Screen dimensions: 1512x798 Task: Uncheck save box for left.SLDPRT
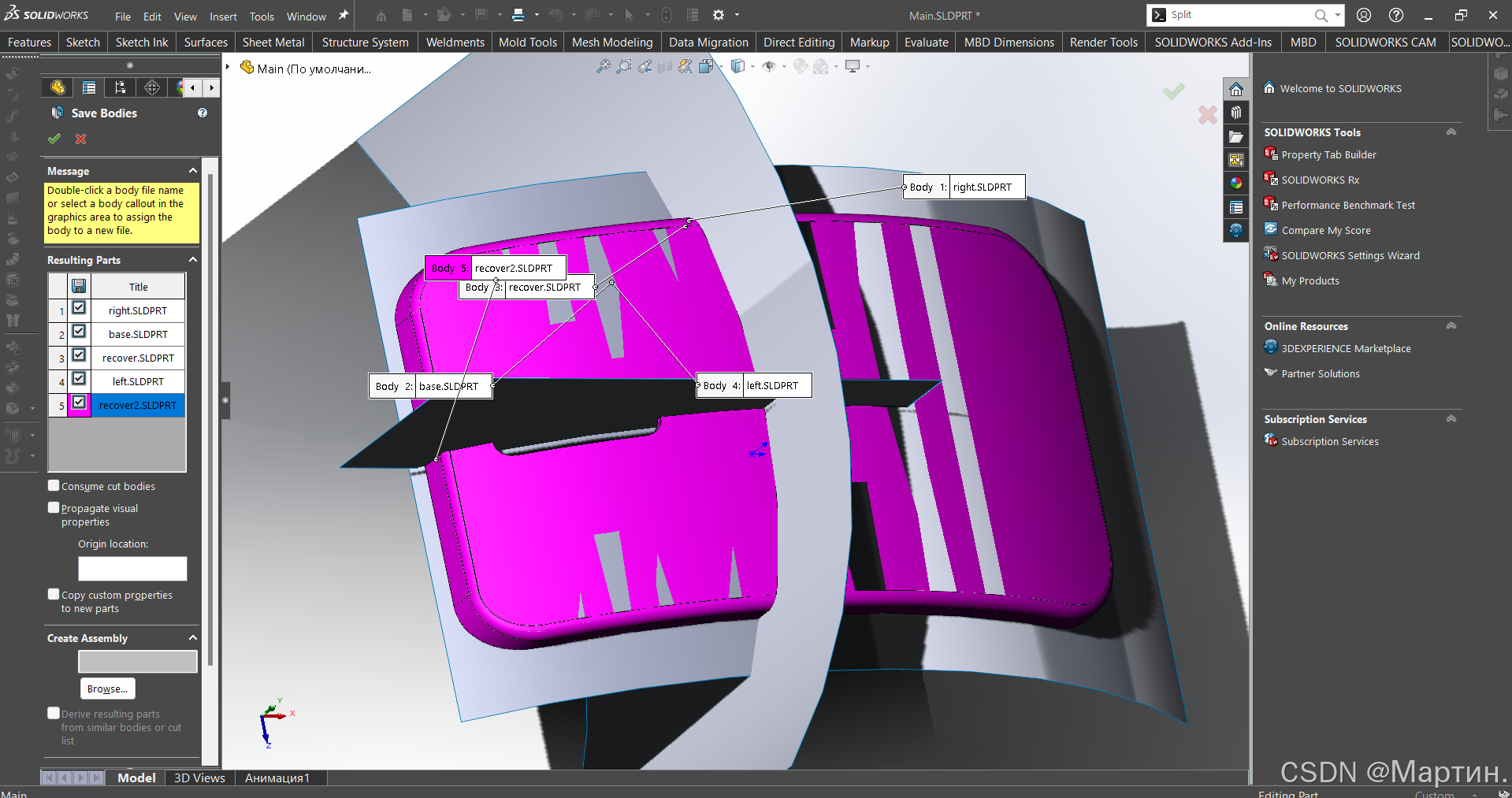tap(79, 379)
